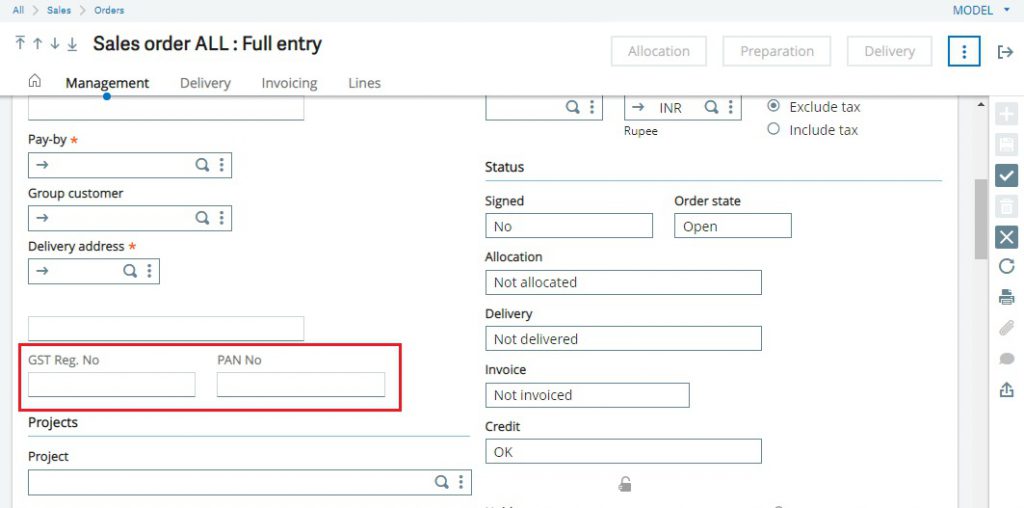Open INR currency field three-dot menu
This screenshot has height=508, width=1024.
[x=731, y=107]
